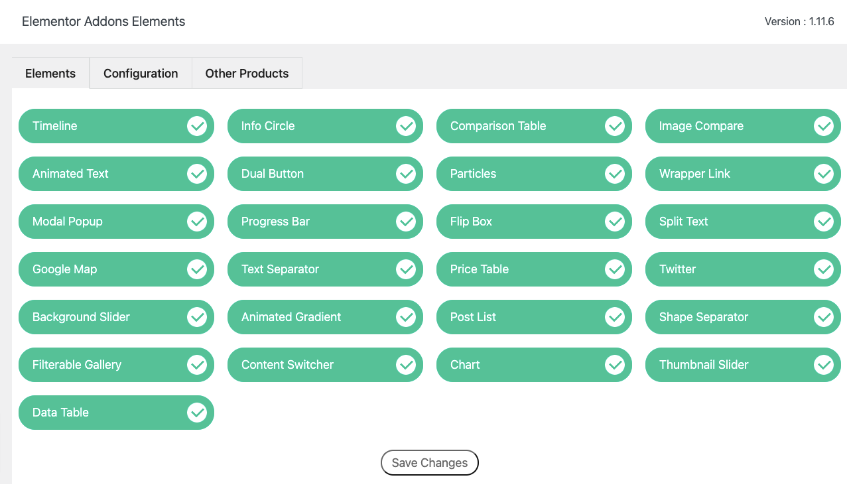
Task: Disable the Filterable Gallery element
Action: click(x=197, y=365)
